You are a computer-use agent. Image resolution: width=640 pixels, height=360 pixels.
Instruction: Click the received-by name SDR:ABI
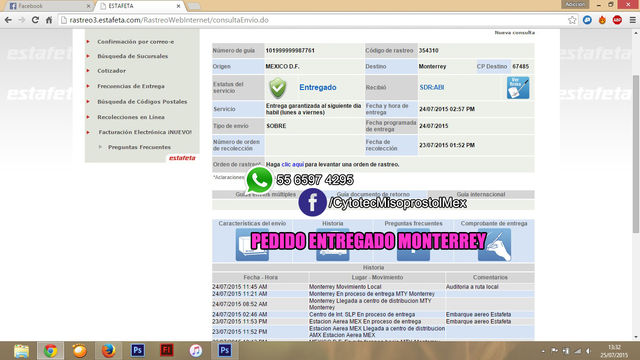point(432,87)
